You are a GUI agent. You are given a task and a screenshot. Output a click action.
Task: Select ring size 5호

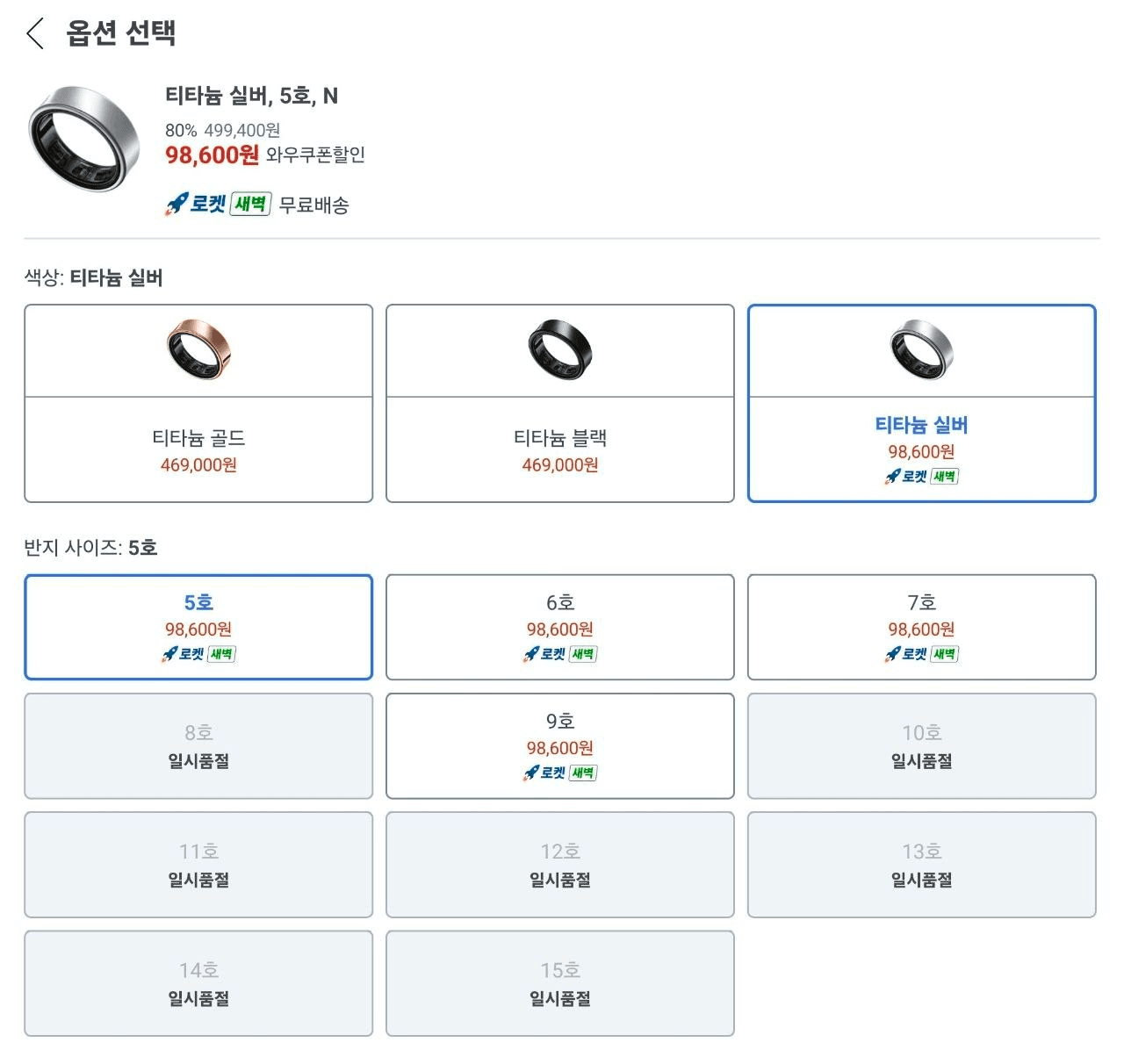click(x=198, y=626)
